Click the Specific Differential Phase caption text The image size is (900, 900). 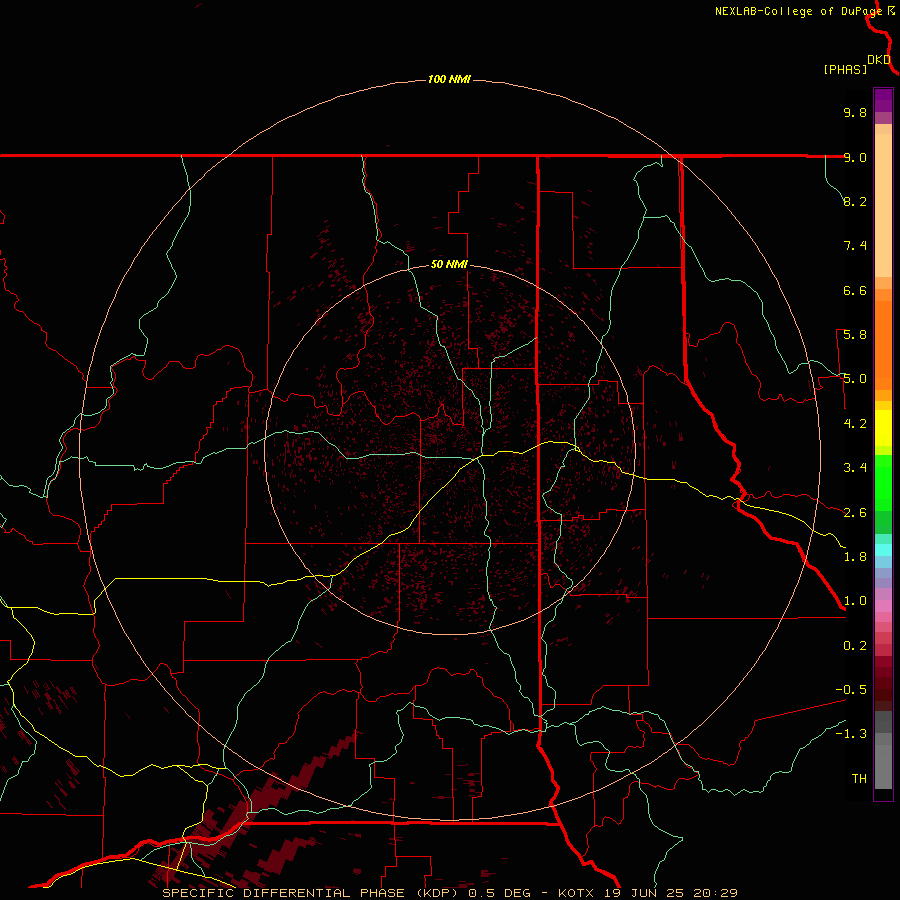pyautogui.click(x=449, y=893)
